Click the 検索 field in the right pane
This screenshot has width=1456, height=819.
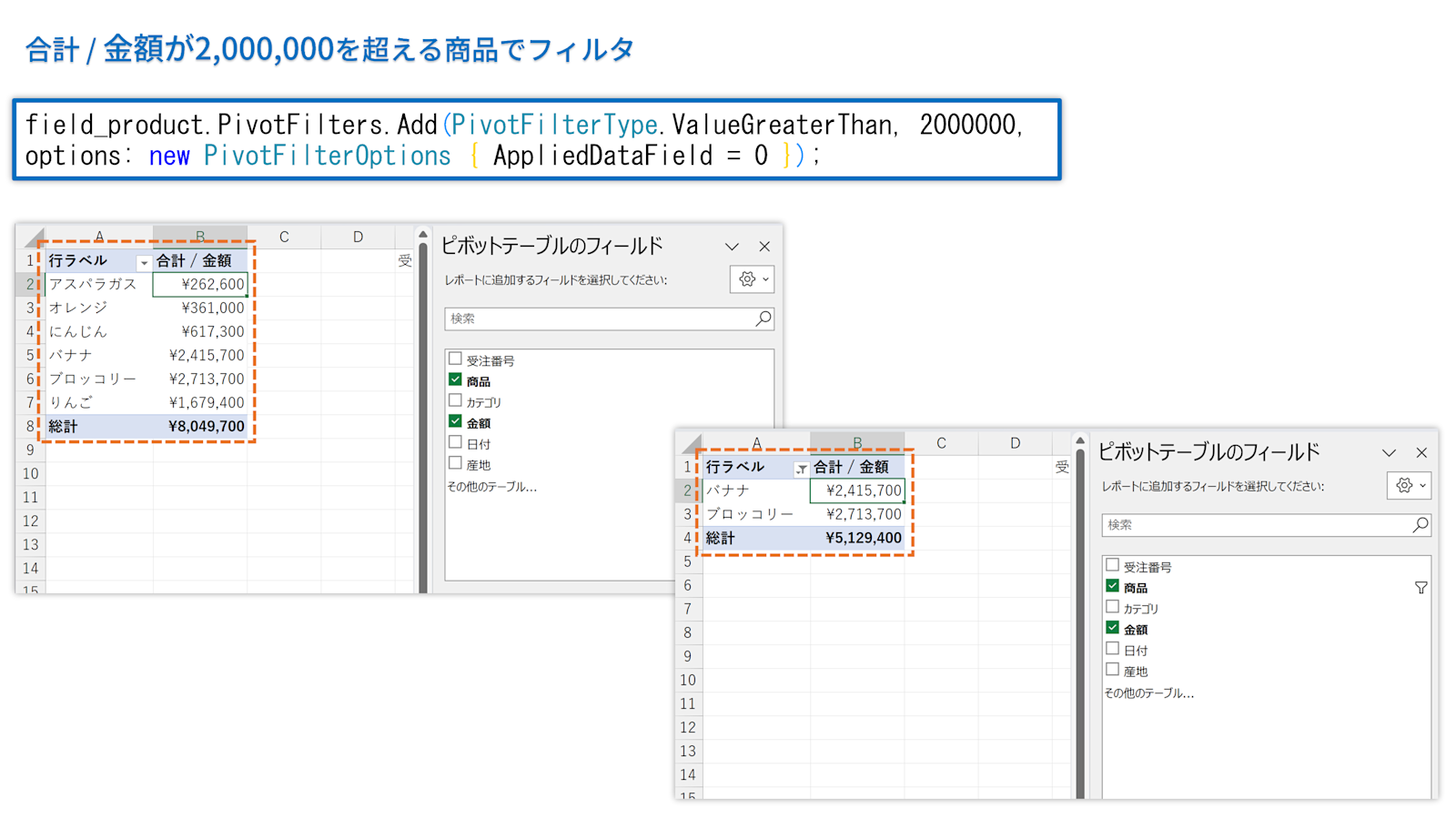pos(1266,525)
